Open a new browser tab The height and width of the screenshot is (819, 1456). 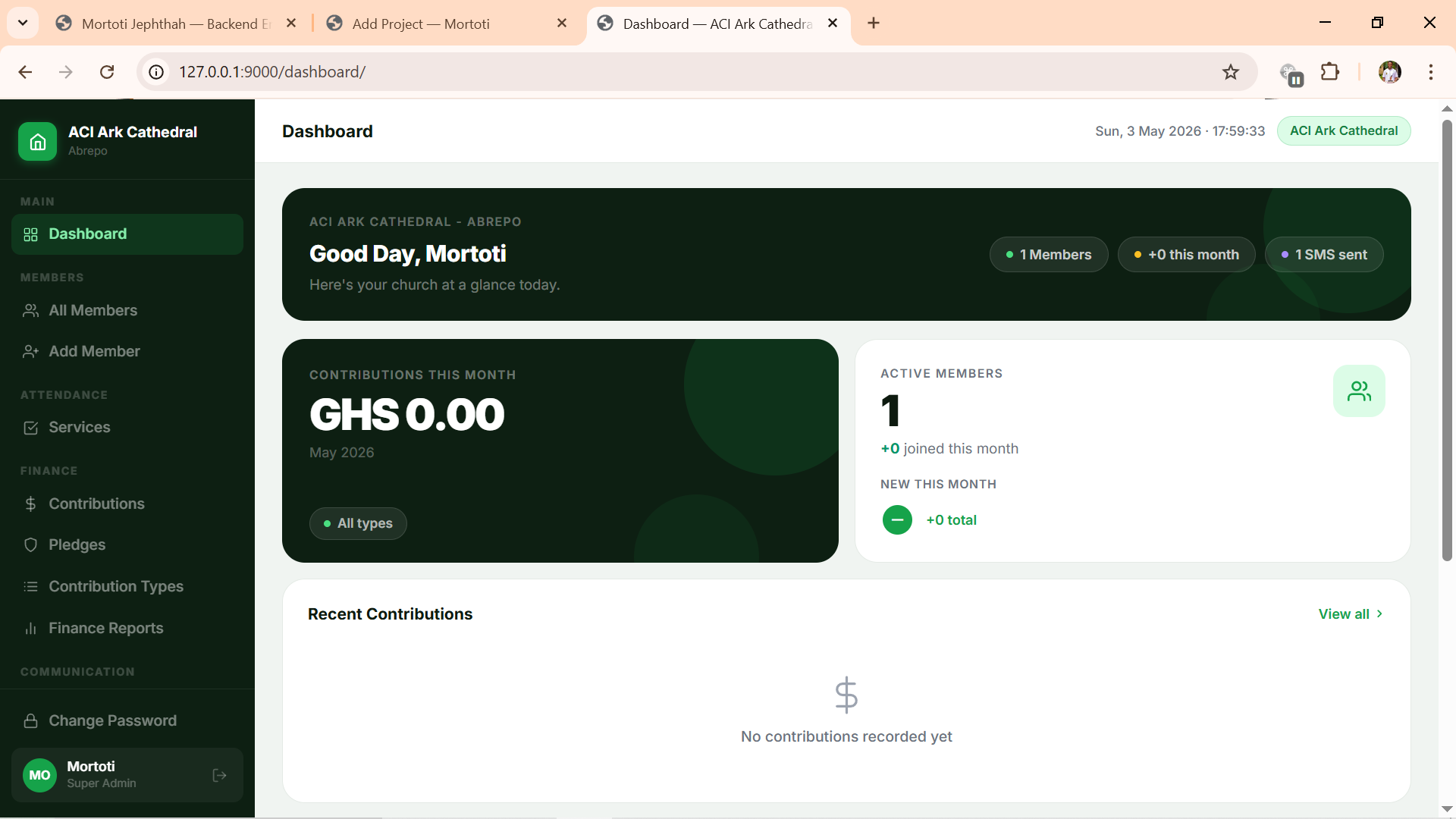874,24
